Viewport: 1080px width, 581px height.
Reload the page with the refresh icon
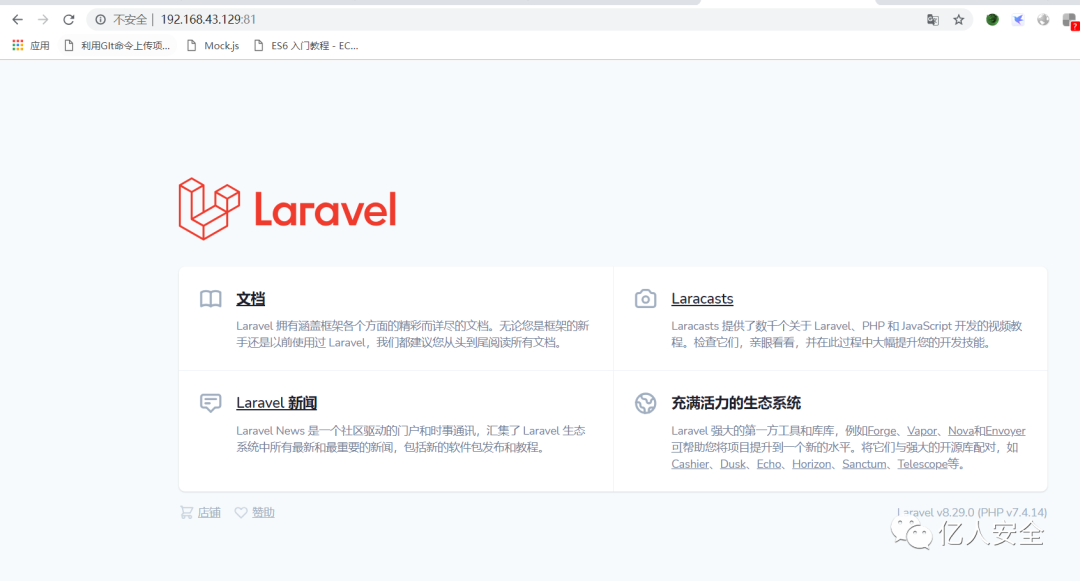click(68, 19)
